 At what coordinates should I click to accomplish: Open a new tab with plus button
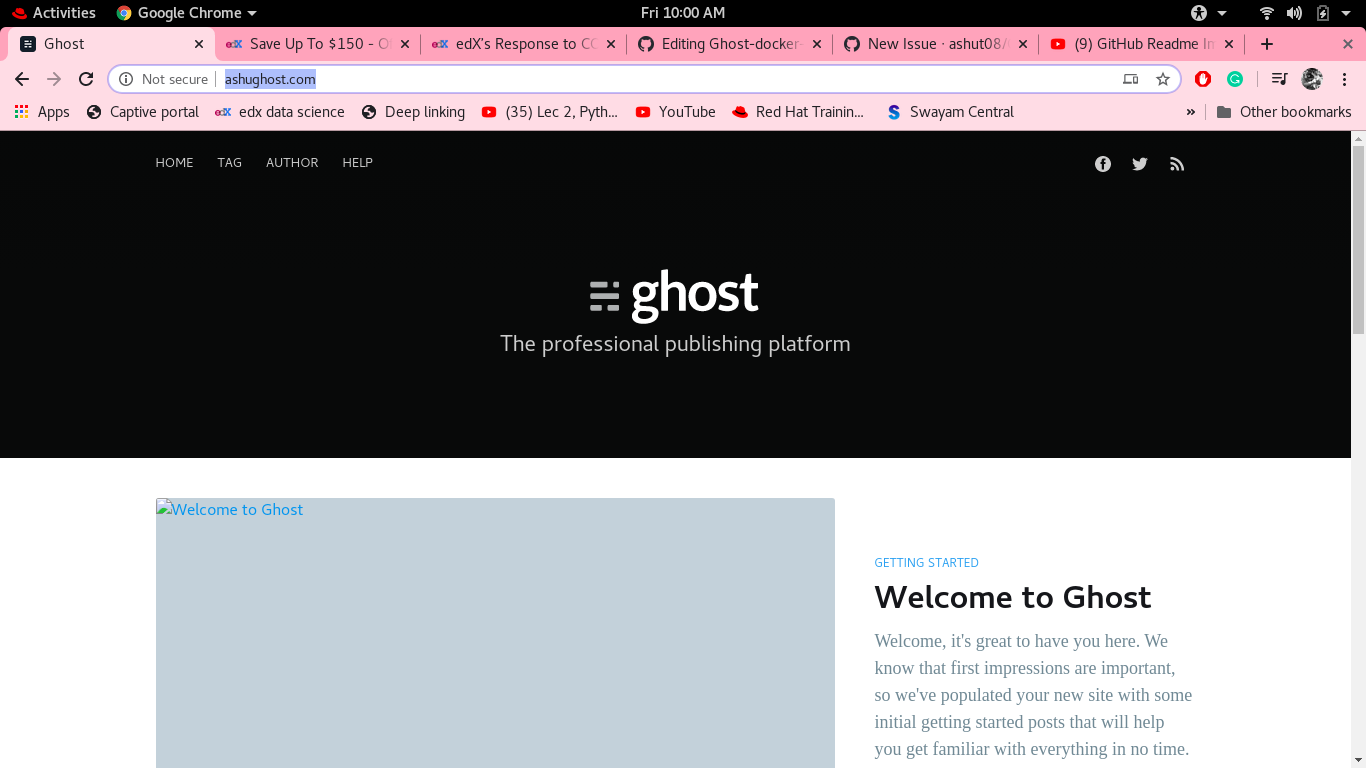coord(1267,44)
